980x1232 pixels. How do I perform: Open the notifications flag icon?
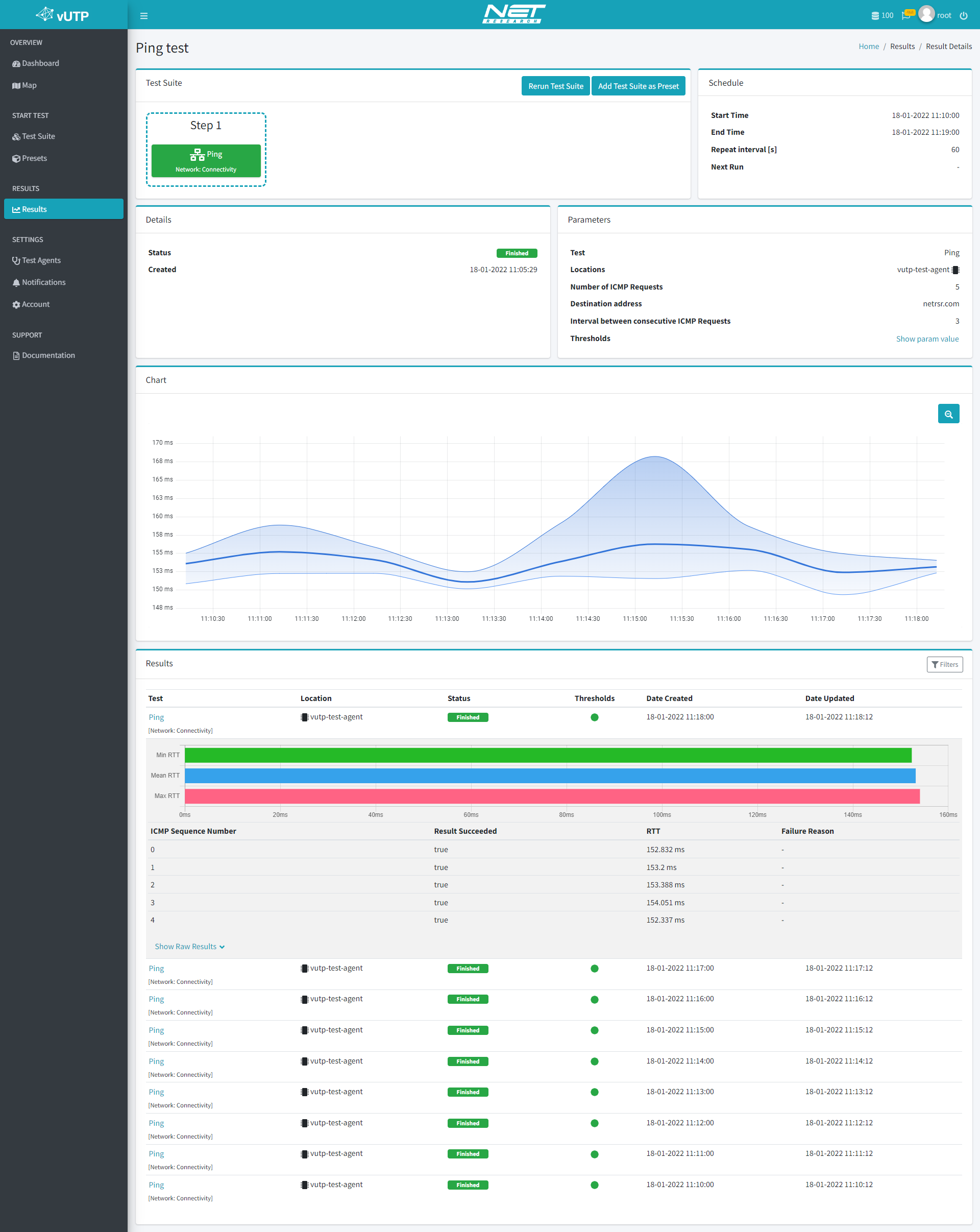pyautogui.click(x=908, y=15)
